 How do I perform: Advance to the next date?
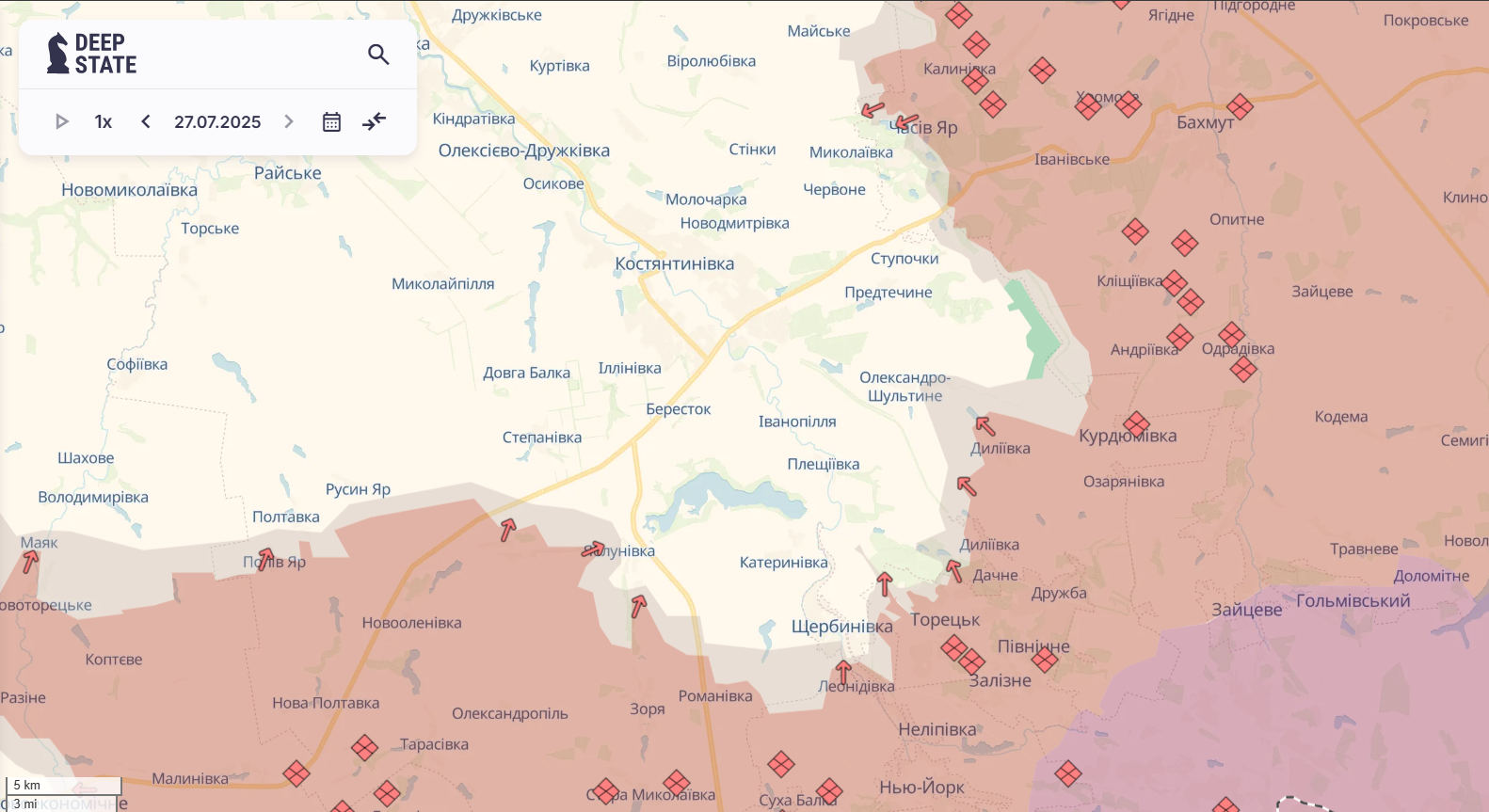[289, 121]
